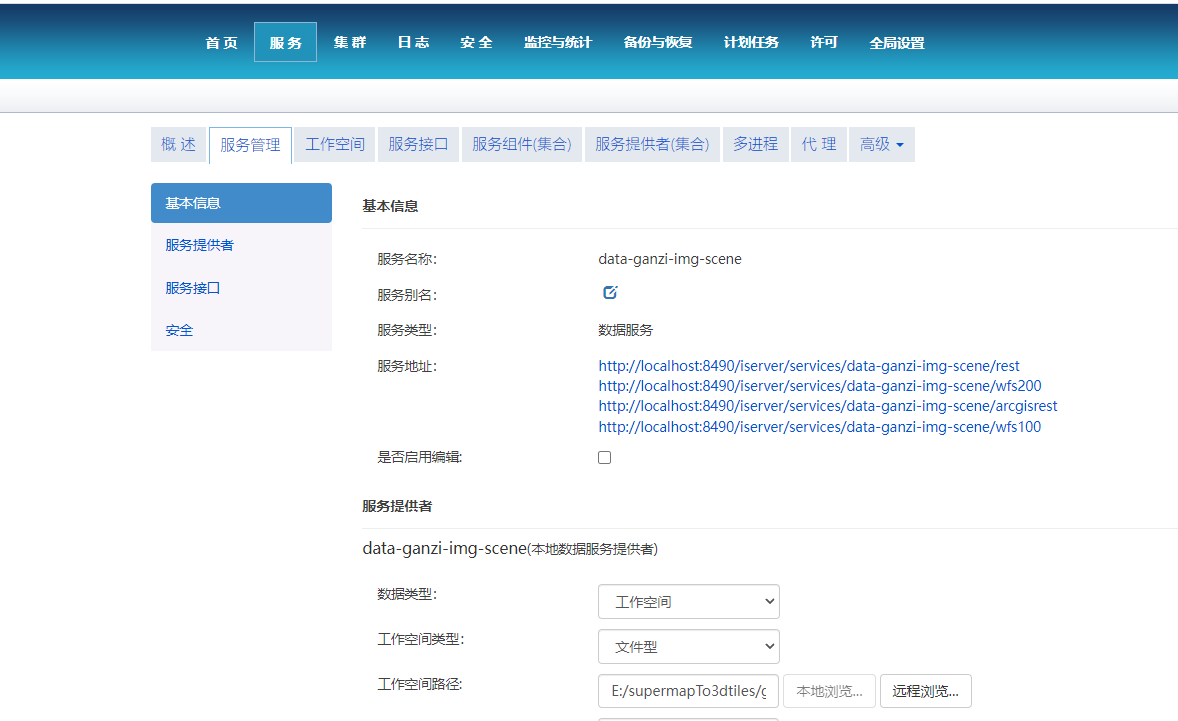This screenshot has height=721, width=1178.
Task: Switch to the 服务提供者(集合) tab
Action: (652, 144)
